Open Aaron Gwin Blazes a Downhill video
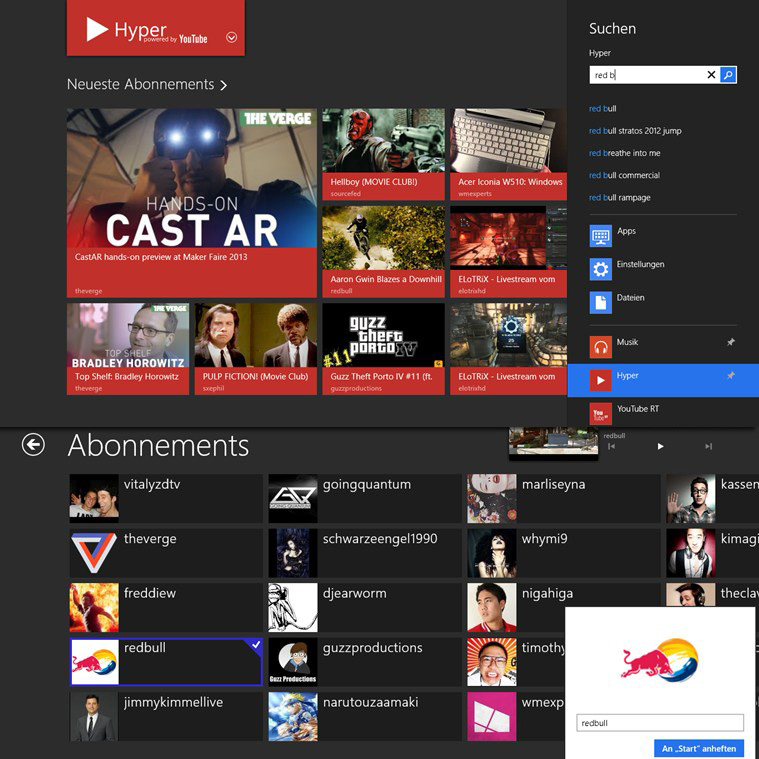Image resolution: width=759 pixels, height=759 pixels. pos(383,251)
